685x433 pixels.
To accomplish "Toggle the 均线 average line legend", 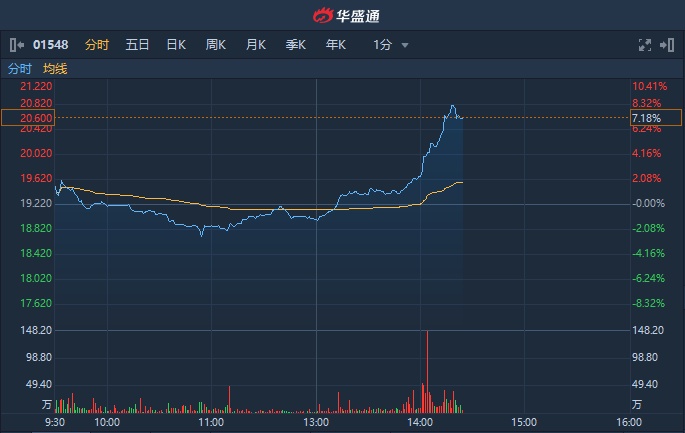I will (55, 69).
